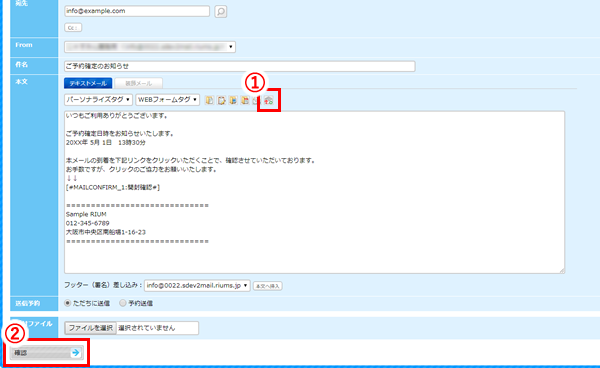Image resolution: width=600 pixels, height=368 pixels.
Task: Click the 本文へ挿入 button
Action: 267,286
